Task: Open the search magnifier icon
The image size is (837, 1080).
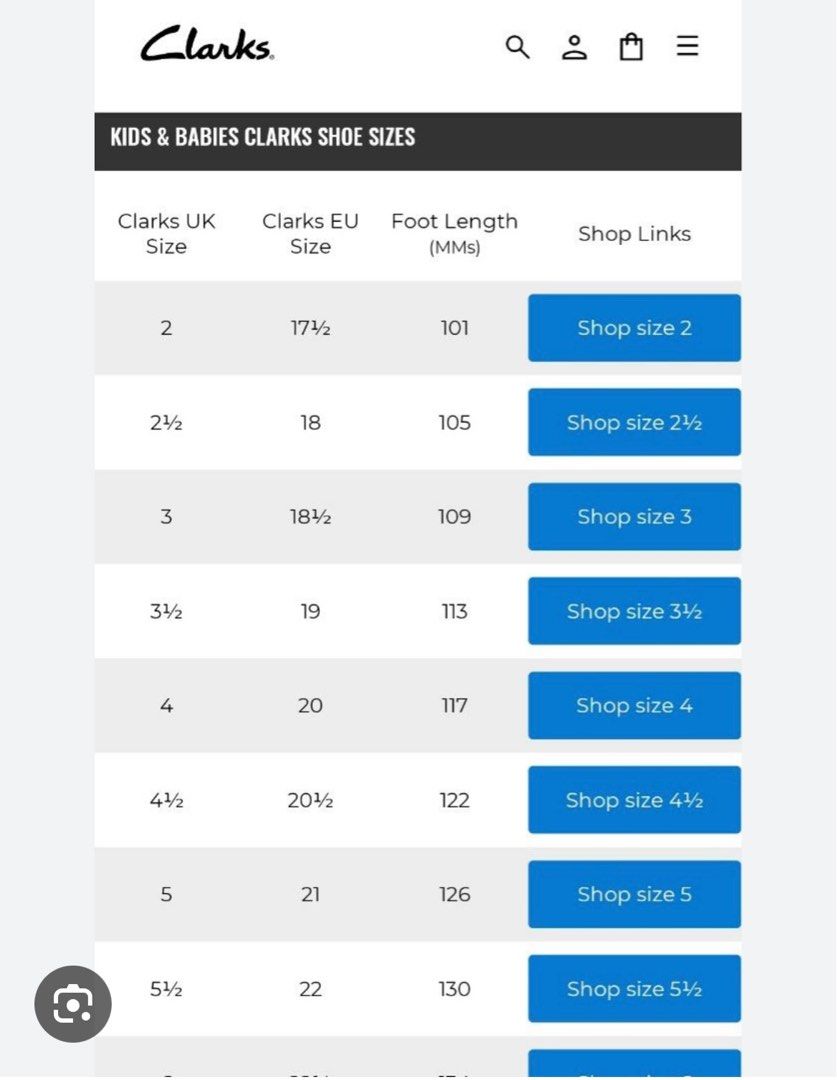Action: click(x=517, y=46)
